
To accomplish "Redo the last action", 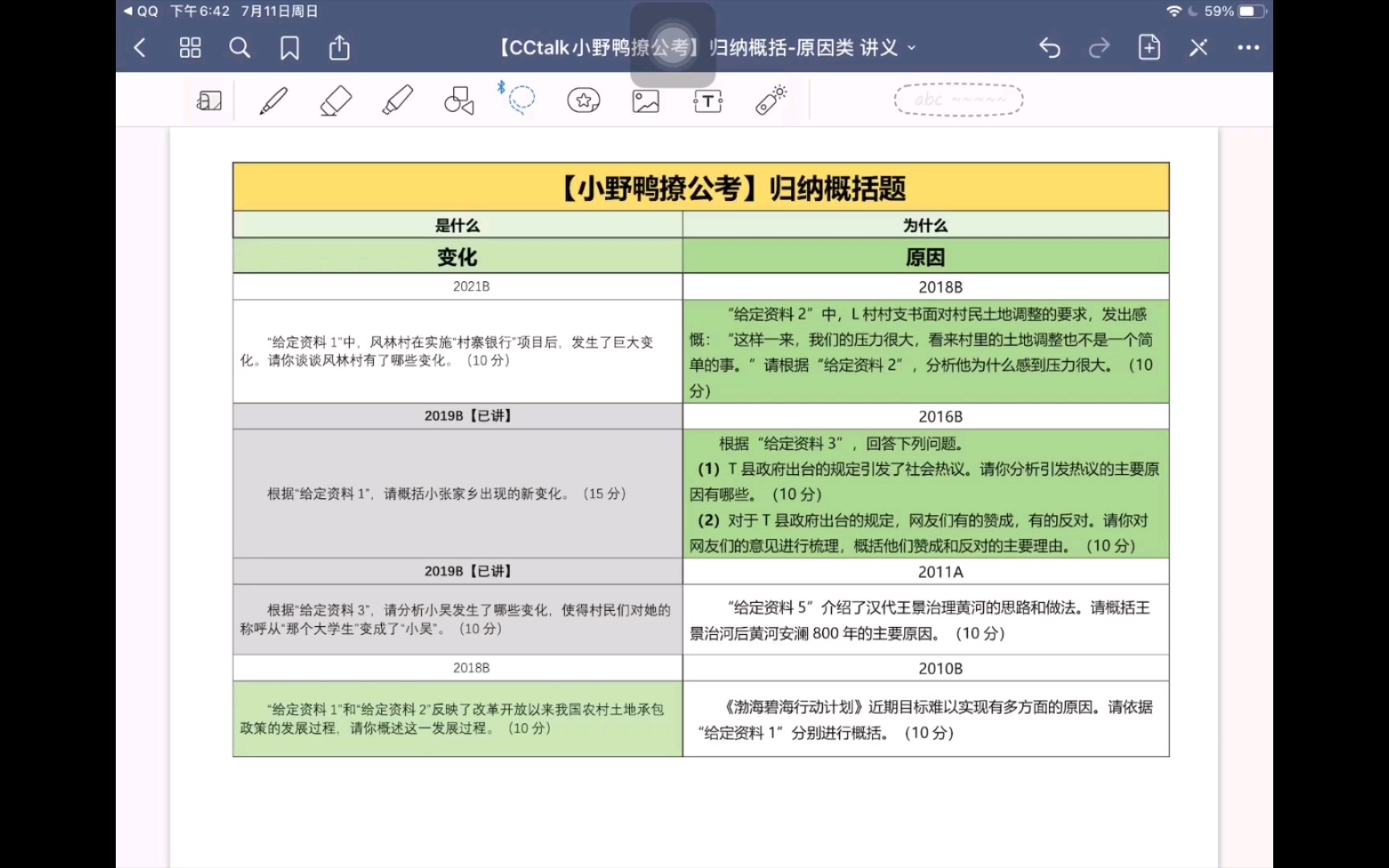I will (1099, 48).
